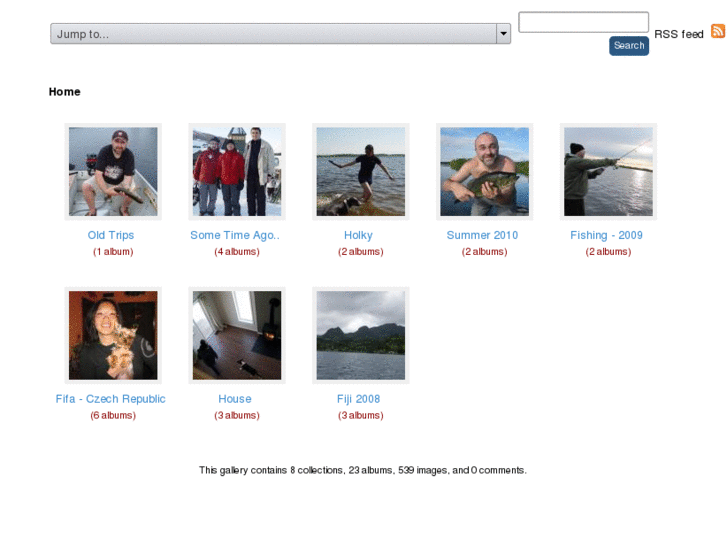This screenshot has width=727, height=545.
Task: Click the Summer 2010 thumbnail image
Action: (x=485, y=172)
